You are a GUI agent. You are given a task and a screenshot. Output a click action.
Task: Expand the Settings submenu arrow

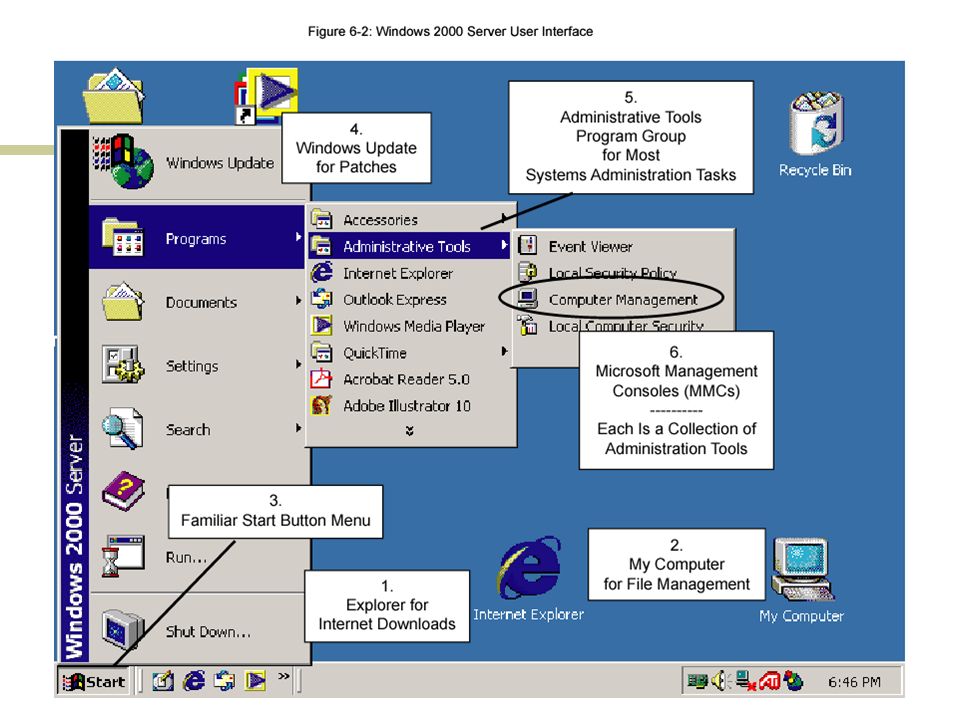pos(298,364)
